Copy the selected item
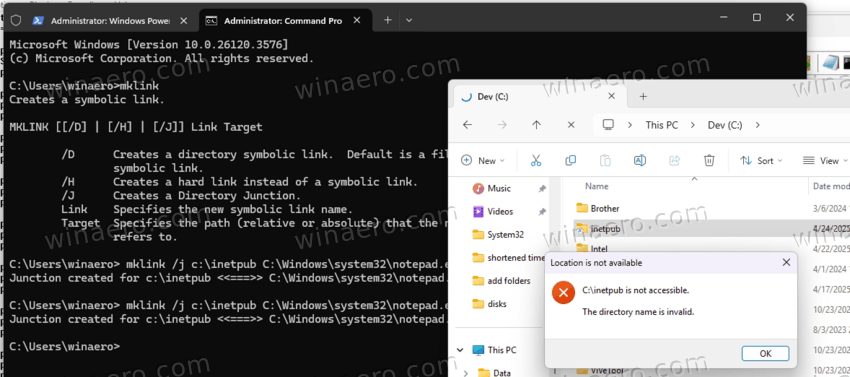 pos(570,161)
